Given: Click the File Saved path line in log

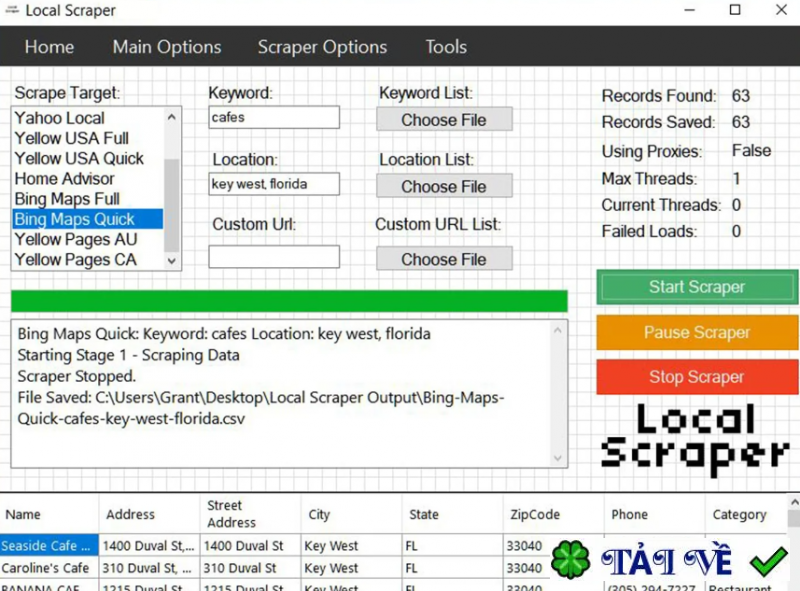Looking at the screenshot, I should [261, 408].
